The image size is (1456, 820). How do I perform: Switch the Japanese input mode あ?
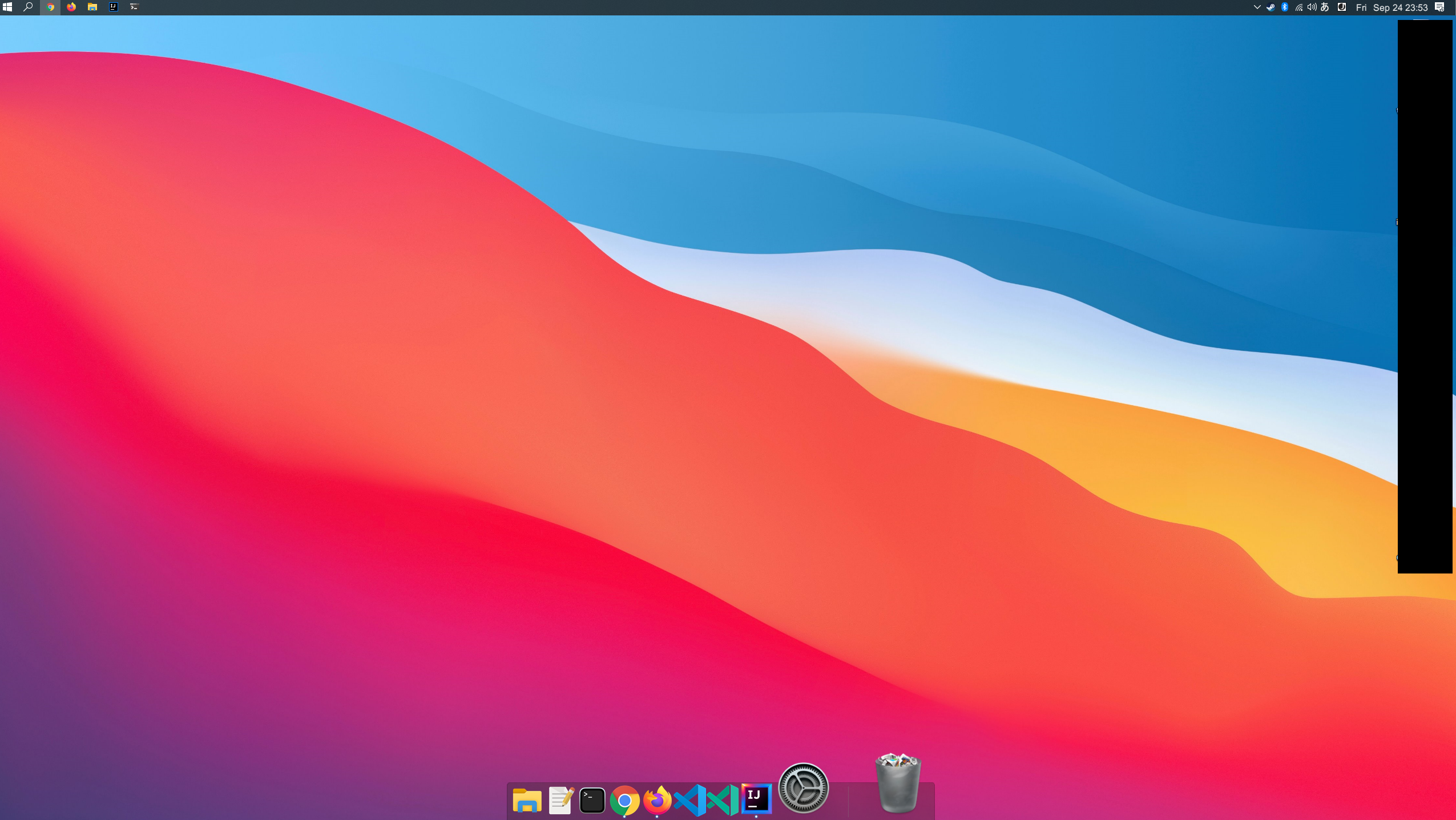[x=1325, y=7]
